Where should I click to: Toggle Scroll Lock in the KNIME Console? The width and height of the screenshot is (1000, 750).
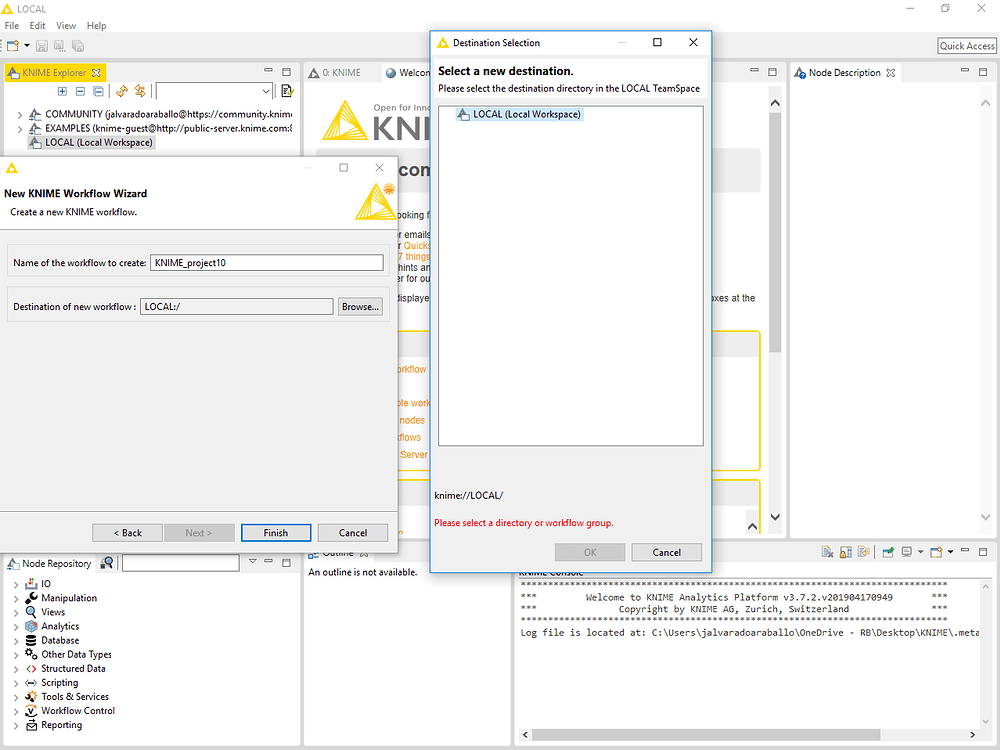click(x=843, y=551)
